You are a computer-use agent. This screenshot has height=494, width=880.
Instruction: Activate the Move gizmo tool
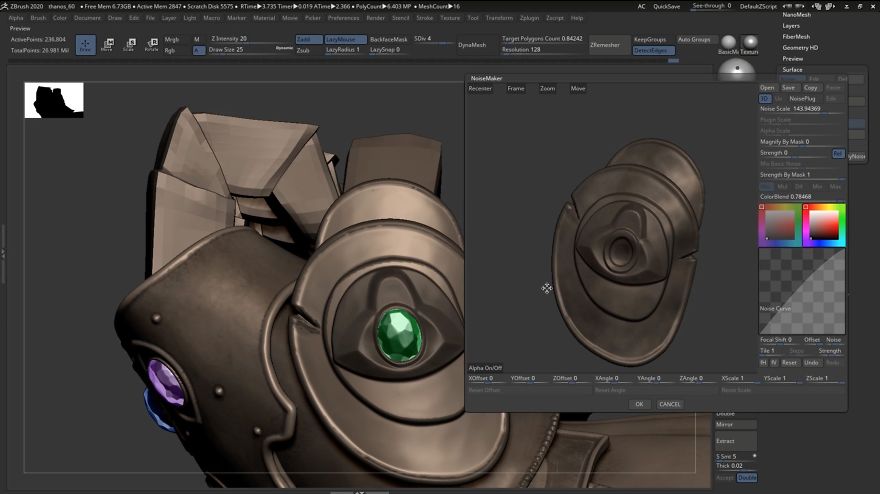tap(107, 45)
